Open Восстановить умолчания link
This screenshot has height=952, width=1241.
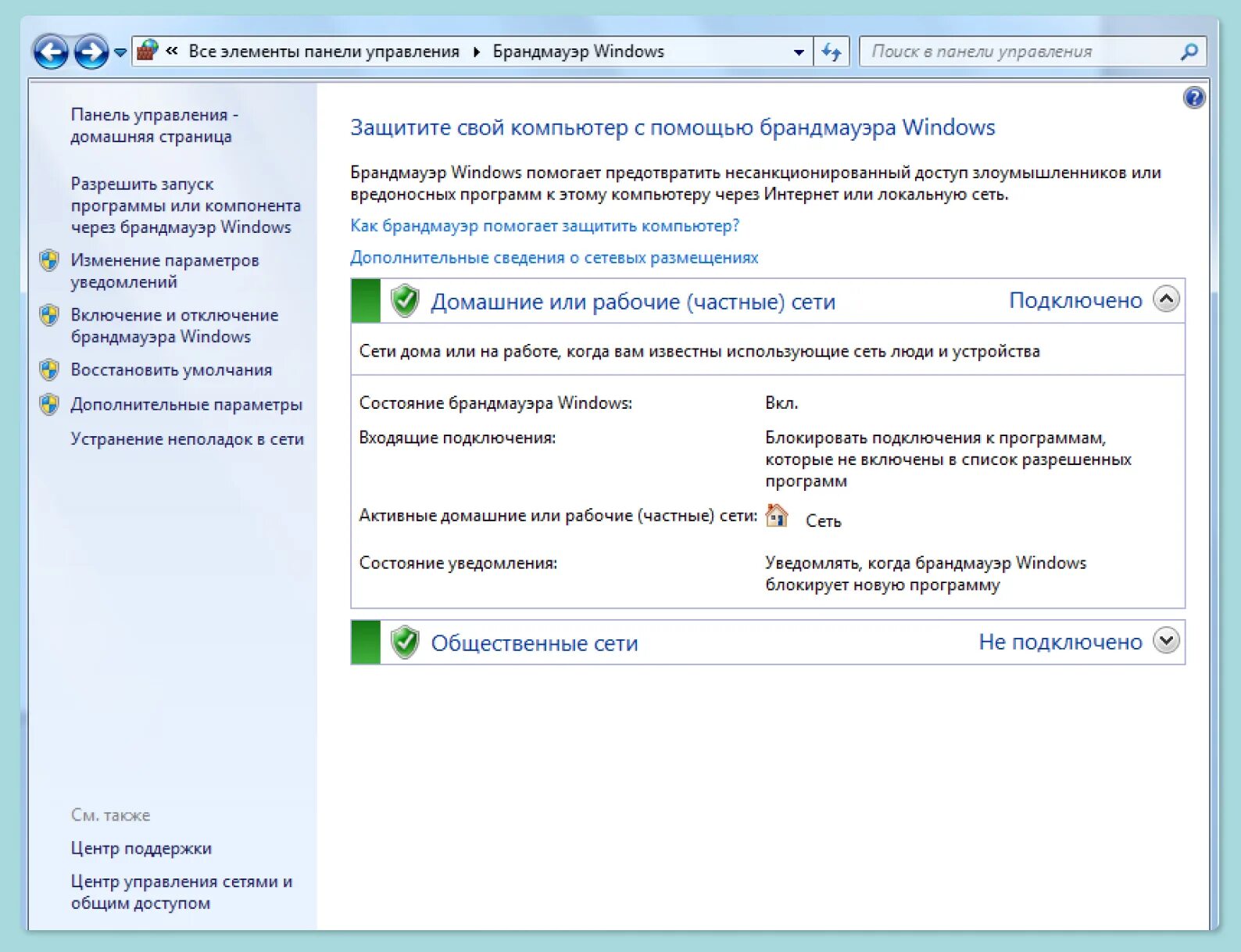171,370
